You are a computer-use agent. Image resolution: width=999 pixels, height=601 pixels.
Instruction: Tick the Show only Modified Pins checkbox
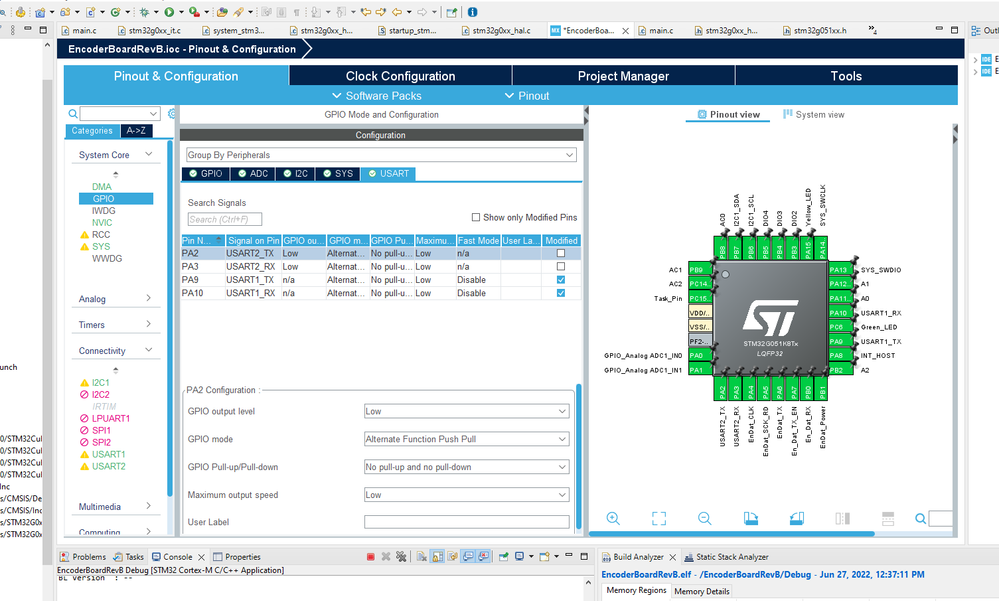click(475, 217)
